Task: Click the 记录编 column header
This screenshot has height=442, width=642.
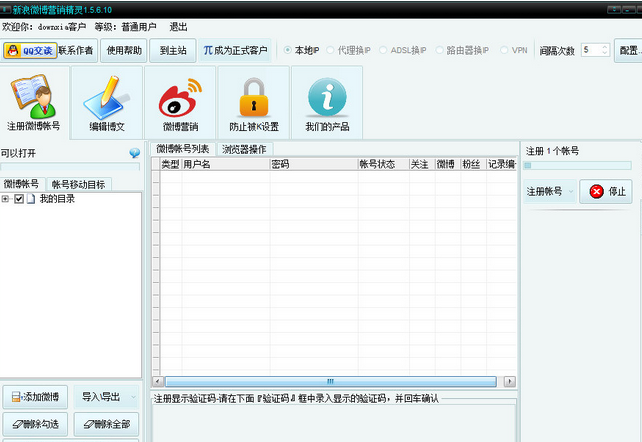Action: pos(502,164)
